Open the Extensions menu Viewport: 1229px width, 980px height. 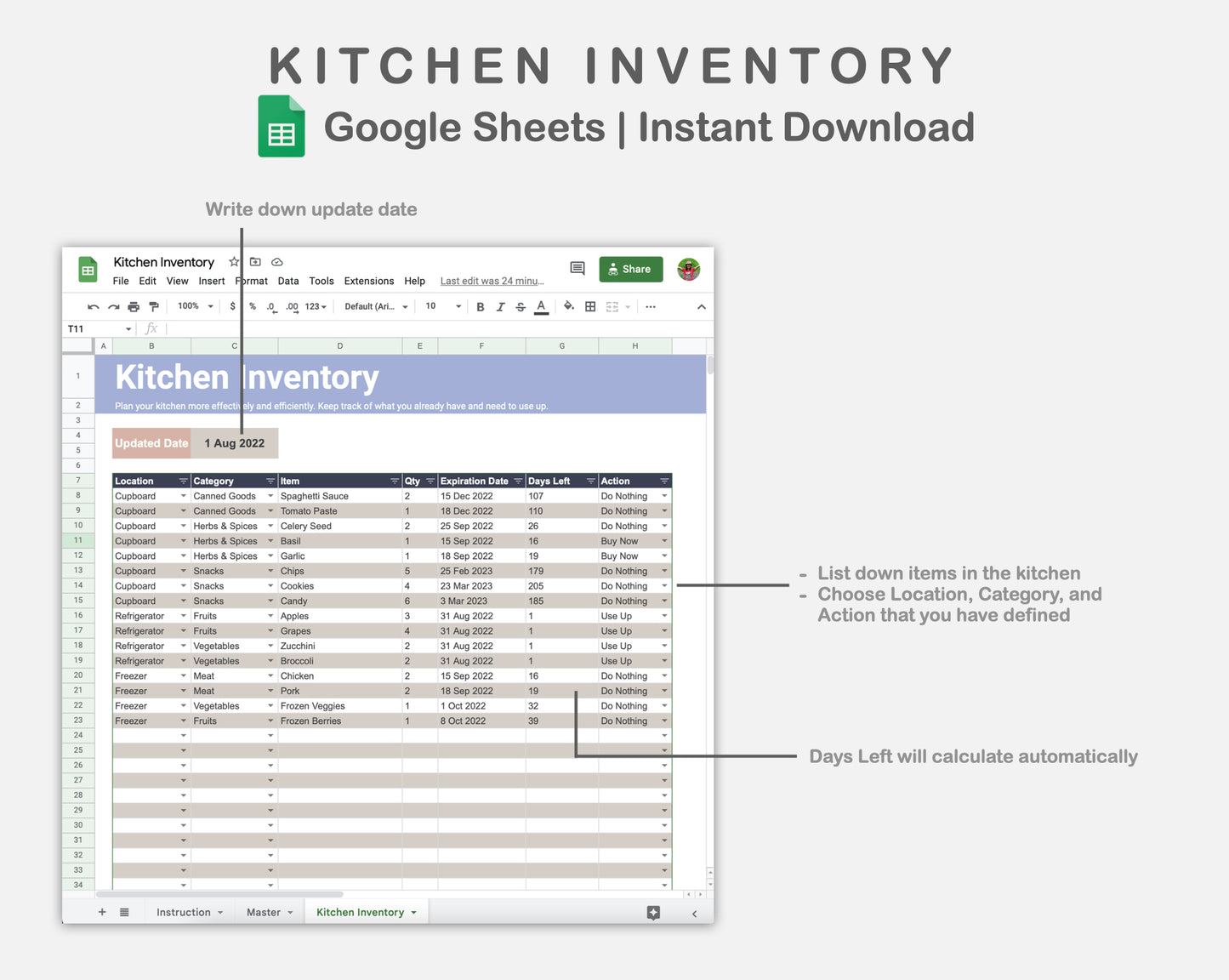pos(368,281)
